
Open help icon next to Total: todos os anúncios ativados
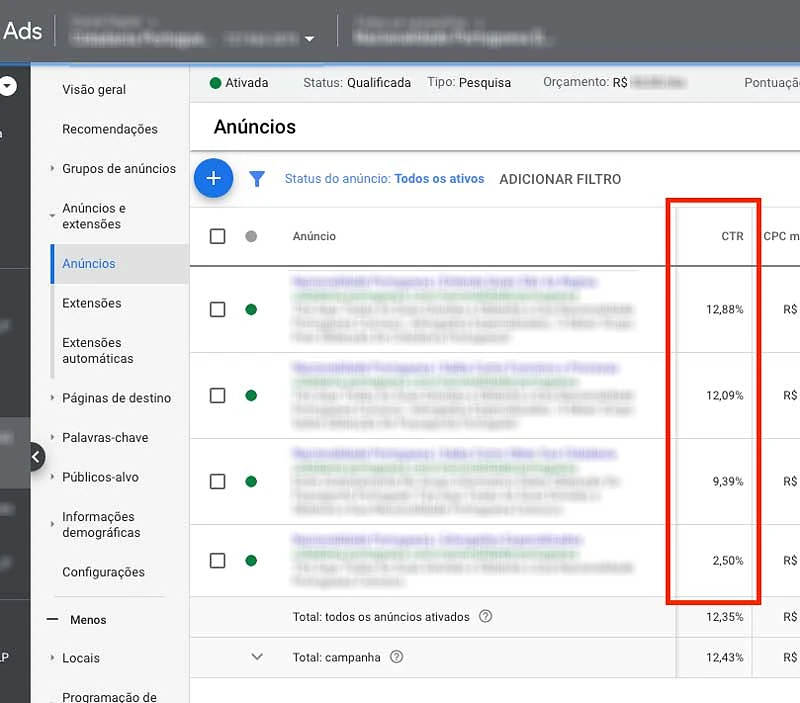pos(485,616)
